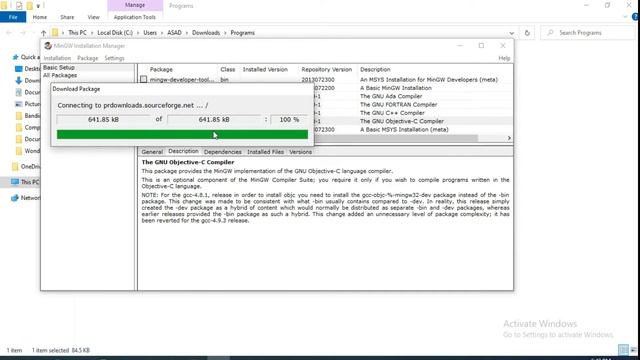Screen dimensions: 640x360
Task: Sort by the Class column header
Action: point(228,69)
